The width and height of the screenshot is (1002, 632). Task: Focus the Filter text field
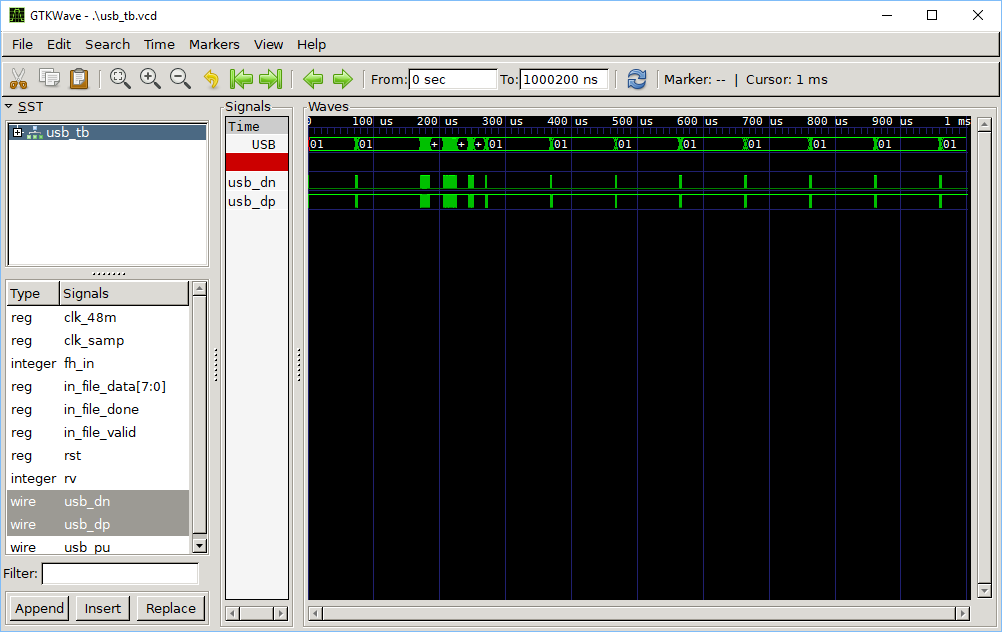tap(120, 574)
